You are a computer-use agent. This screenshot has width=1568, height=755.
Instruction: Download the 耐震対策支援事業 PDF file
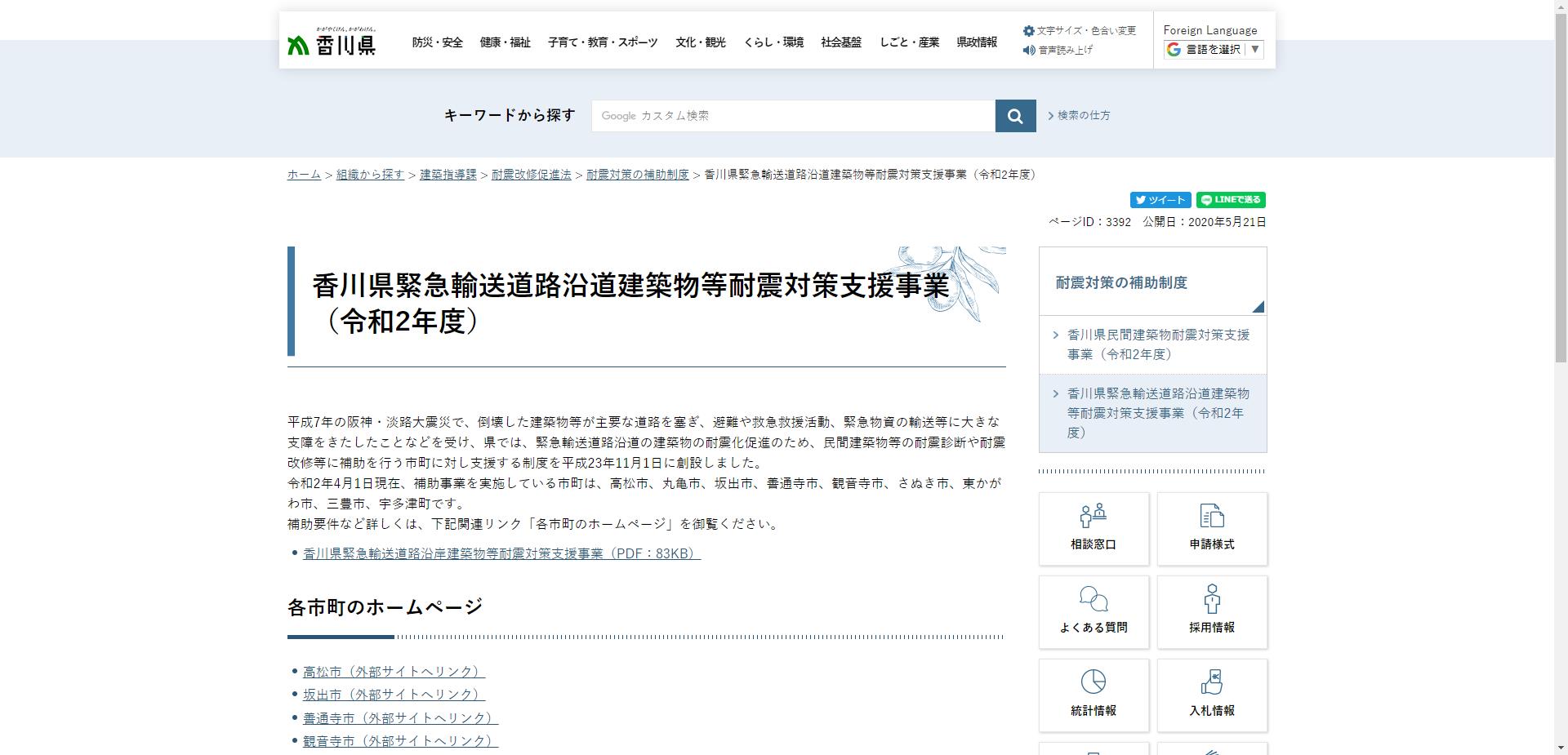point(499,553)
